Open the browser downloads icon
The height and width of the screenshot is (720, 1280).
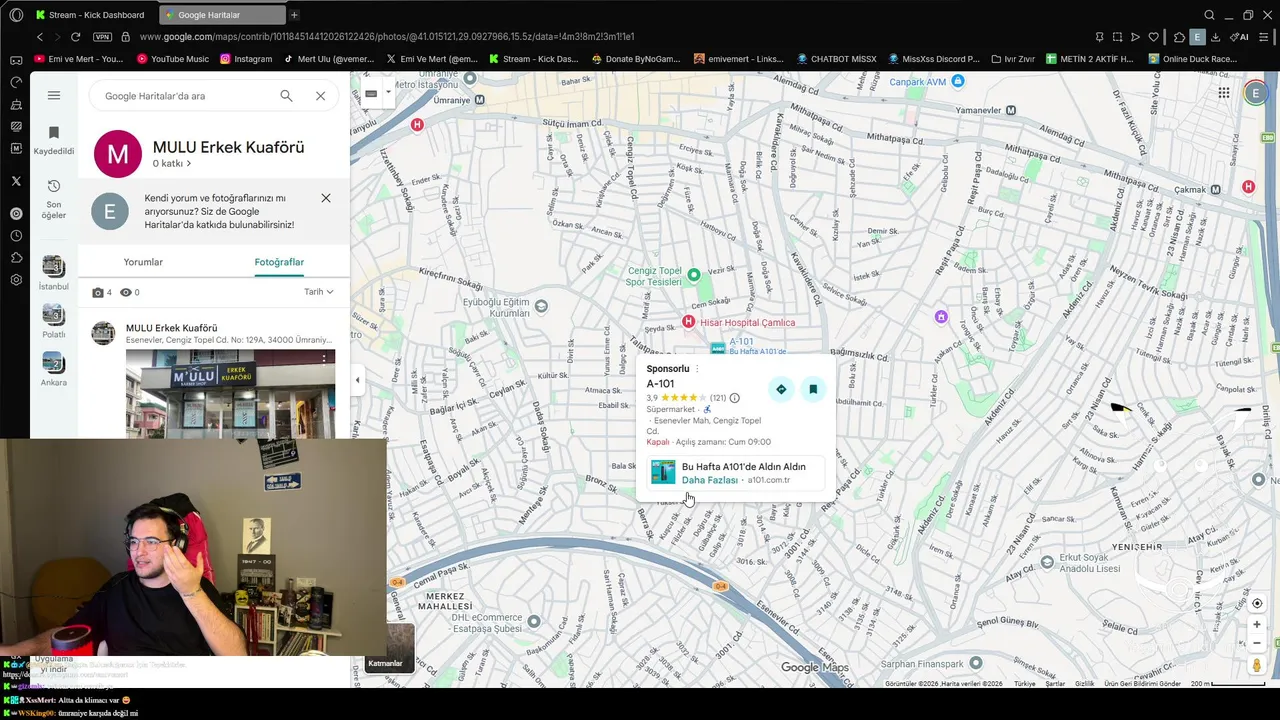point(1215,37)
